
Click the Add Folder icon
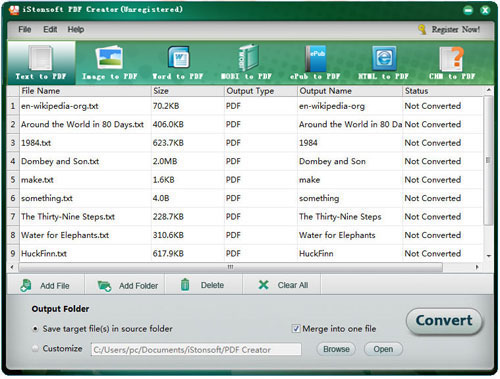(x=104, y=286)
